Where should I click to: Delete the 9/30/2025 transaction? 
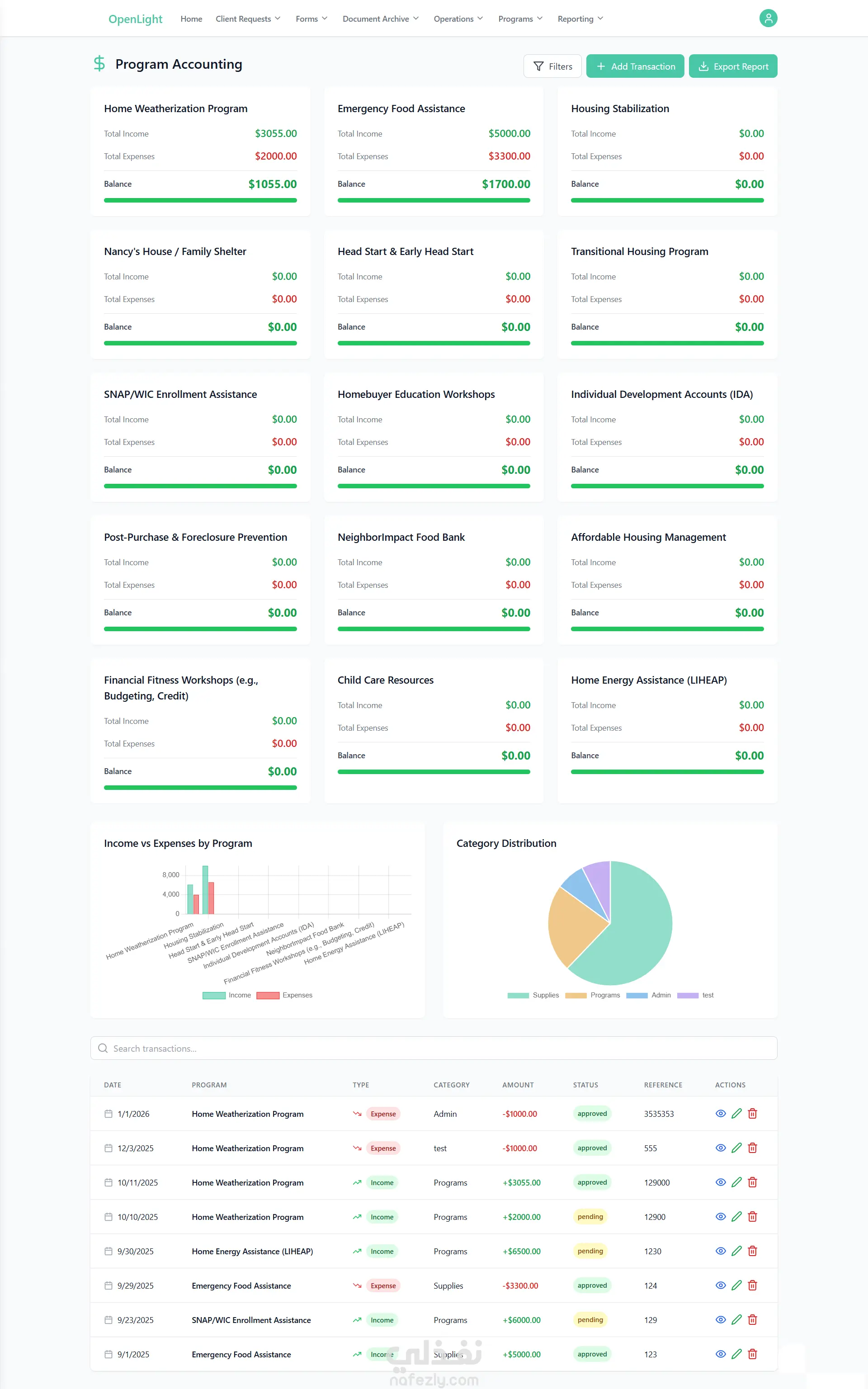point(753,1251)
